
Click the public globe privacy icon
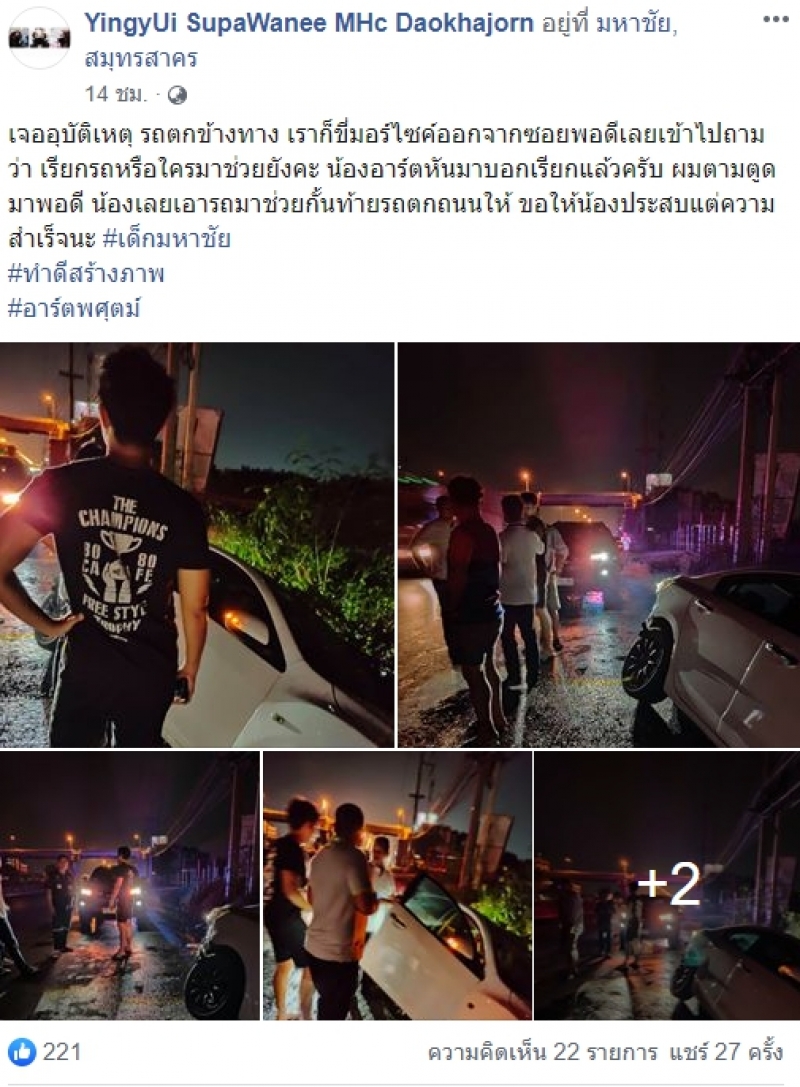tap(177, 94)
